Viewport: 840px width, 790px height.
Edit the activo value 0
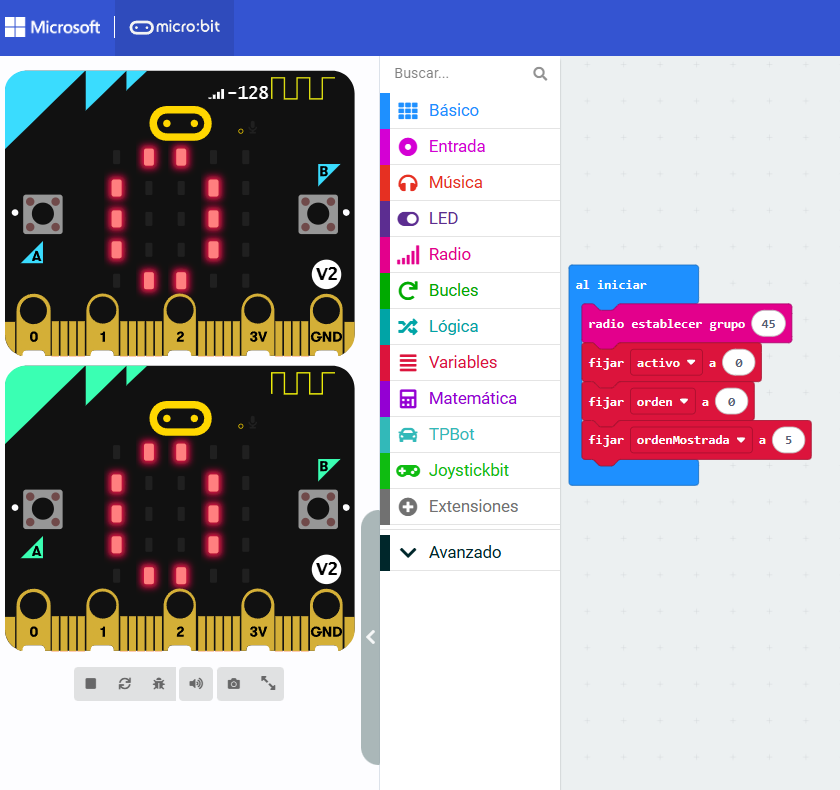(738, 363)
